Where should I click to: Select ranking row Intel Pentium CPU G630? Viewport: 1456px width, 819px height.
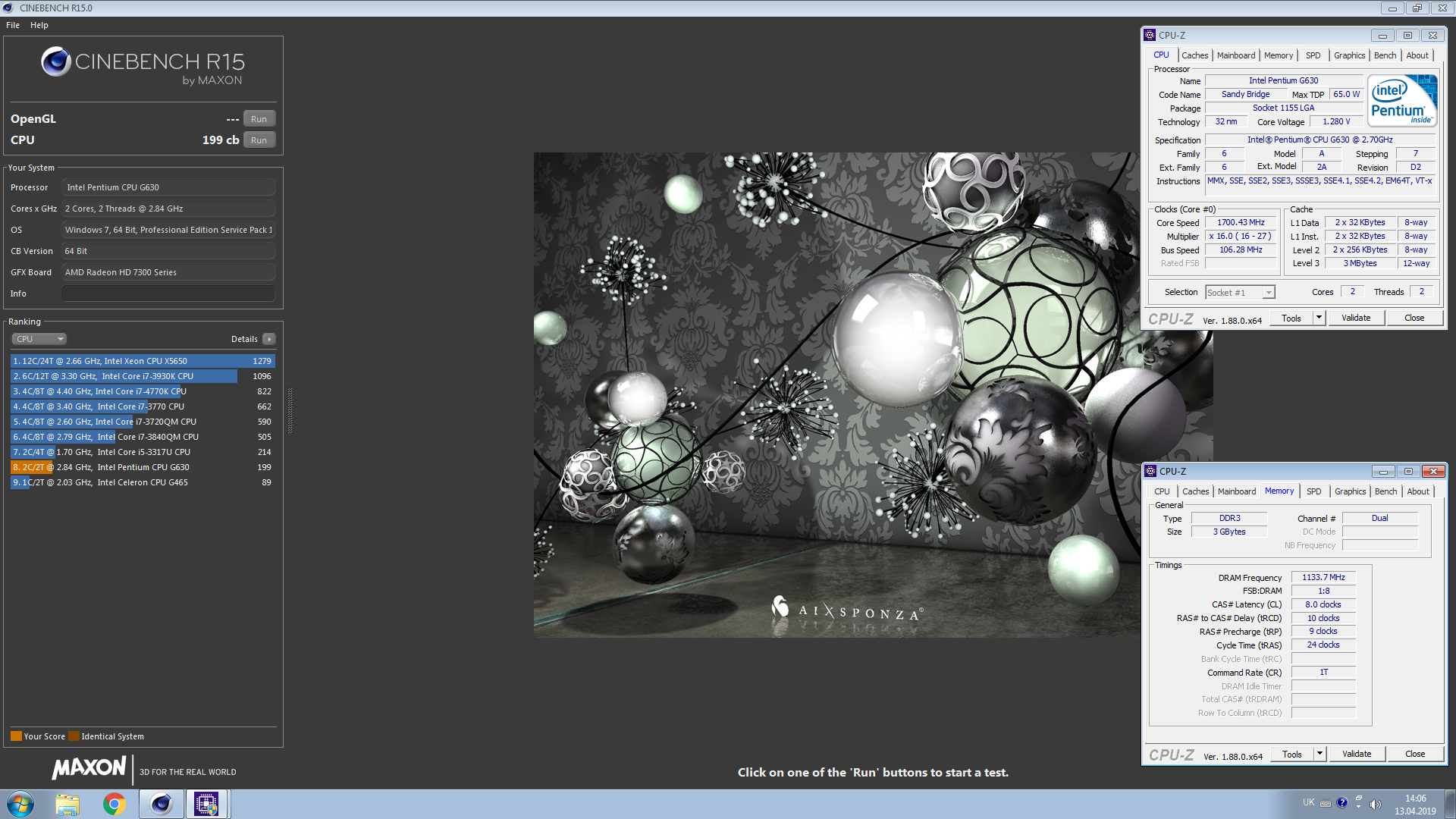pyautogui.click(x=143, y=467)
